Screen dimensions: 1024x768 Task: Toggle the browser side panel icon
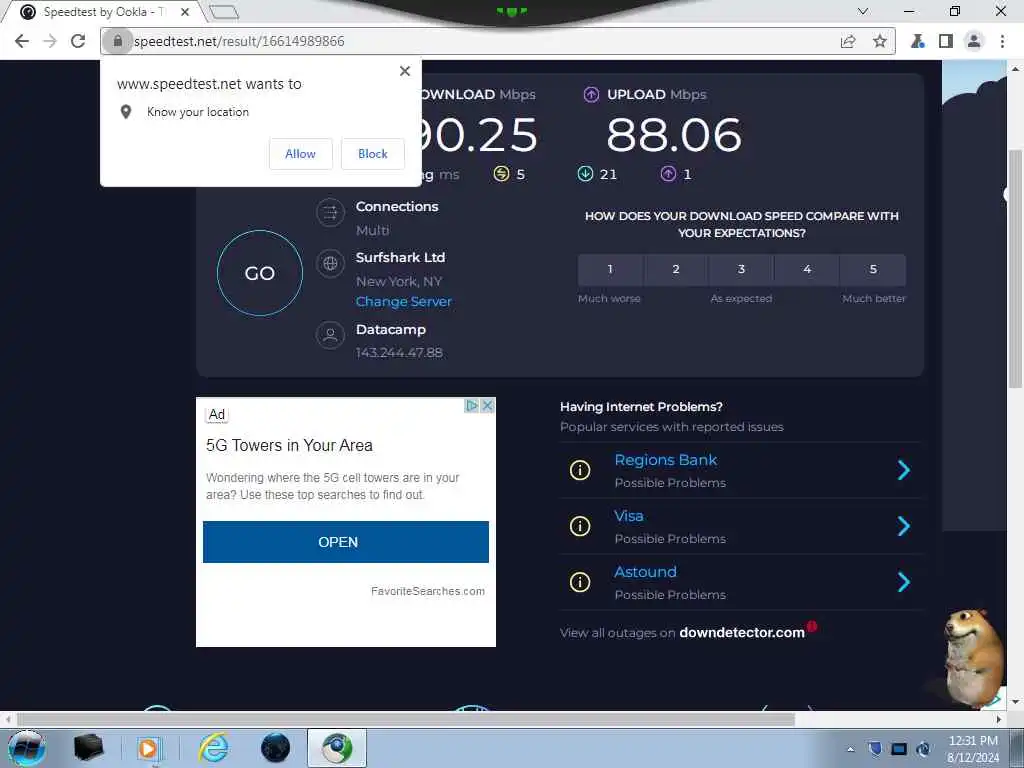946,41
